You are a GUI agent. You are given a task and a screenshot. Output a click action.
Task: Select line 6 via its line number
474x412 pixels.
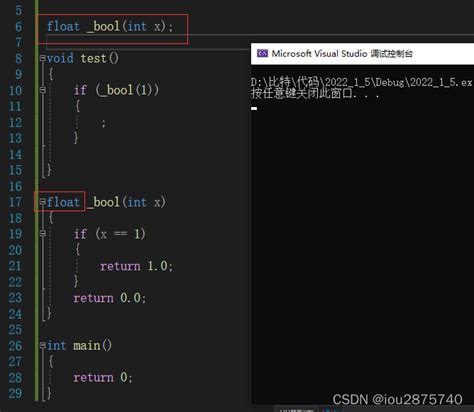[18, 26]
